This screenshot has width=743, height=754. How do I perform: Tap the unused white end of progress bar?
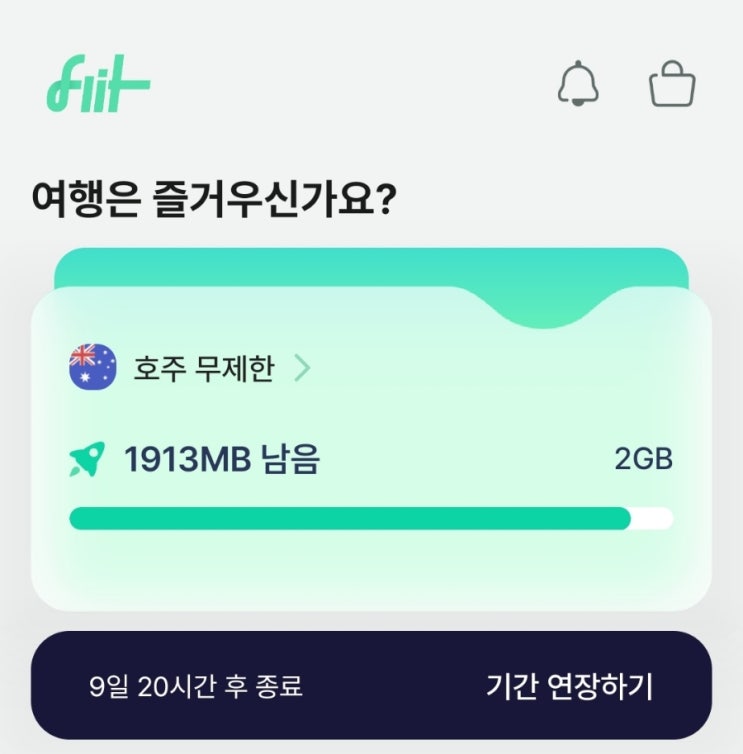point(653,518)
